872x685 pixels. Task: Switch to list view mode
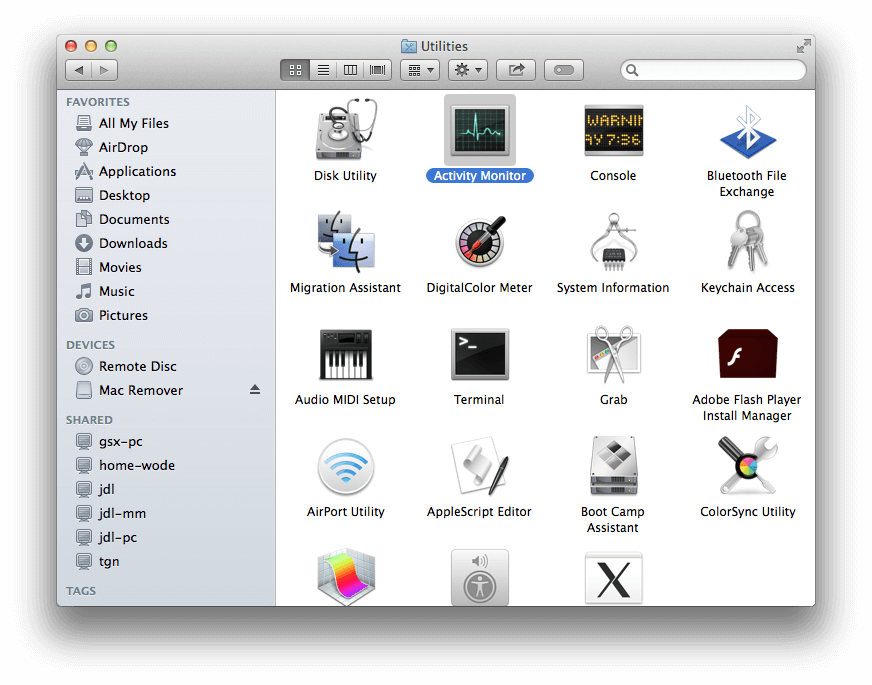(x=323, y=70)
